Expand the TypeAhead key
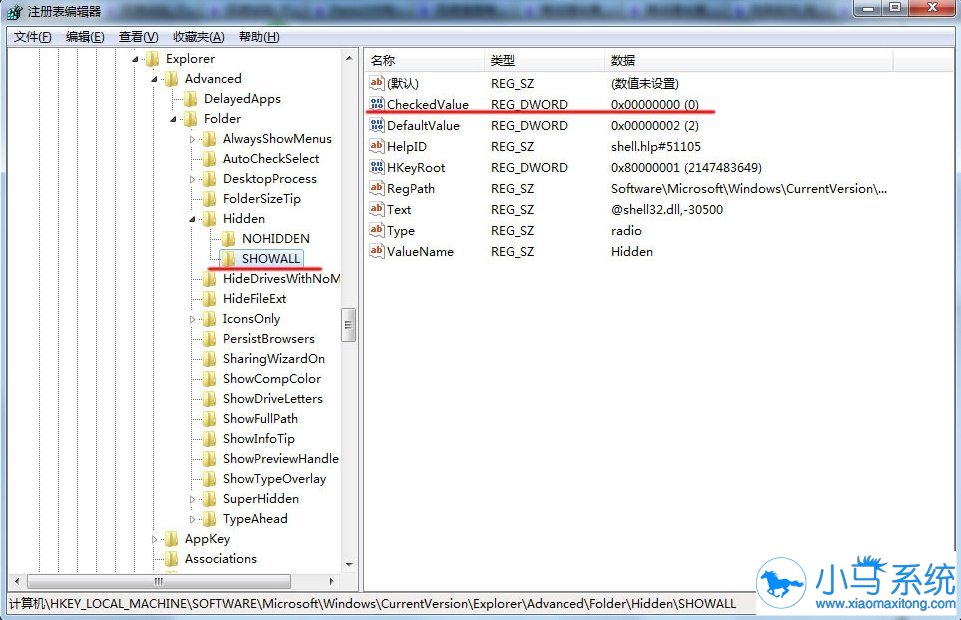 click(192, 520)
